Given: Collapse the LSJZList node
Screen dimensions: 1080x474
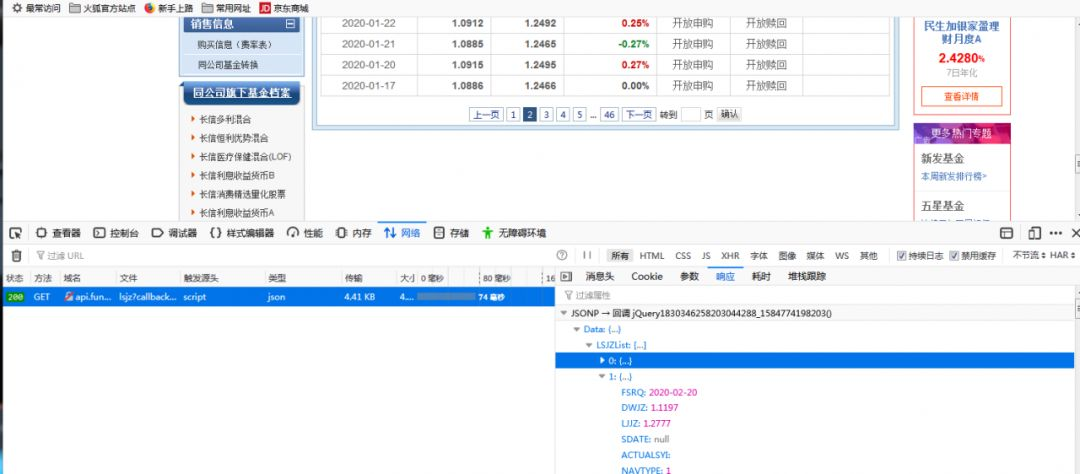Looking at the screenshot, I should tap(590, 345).
